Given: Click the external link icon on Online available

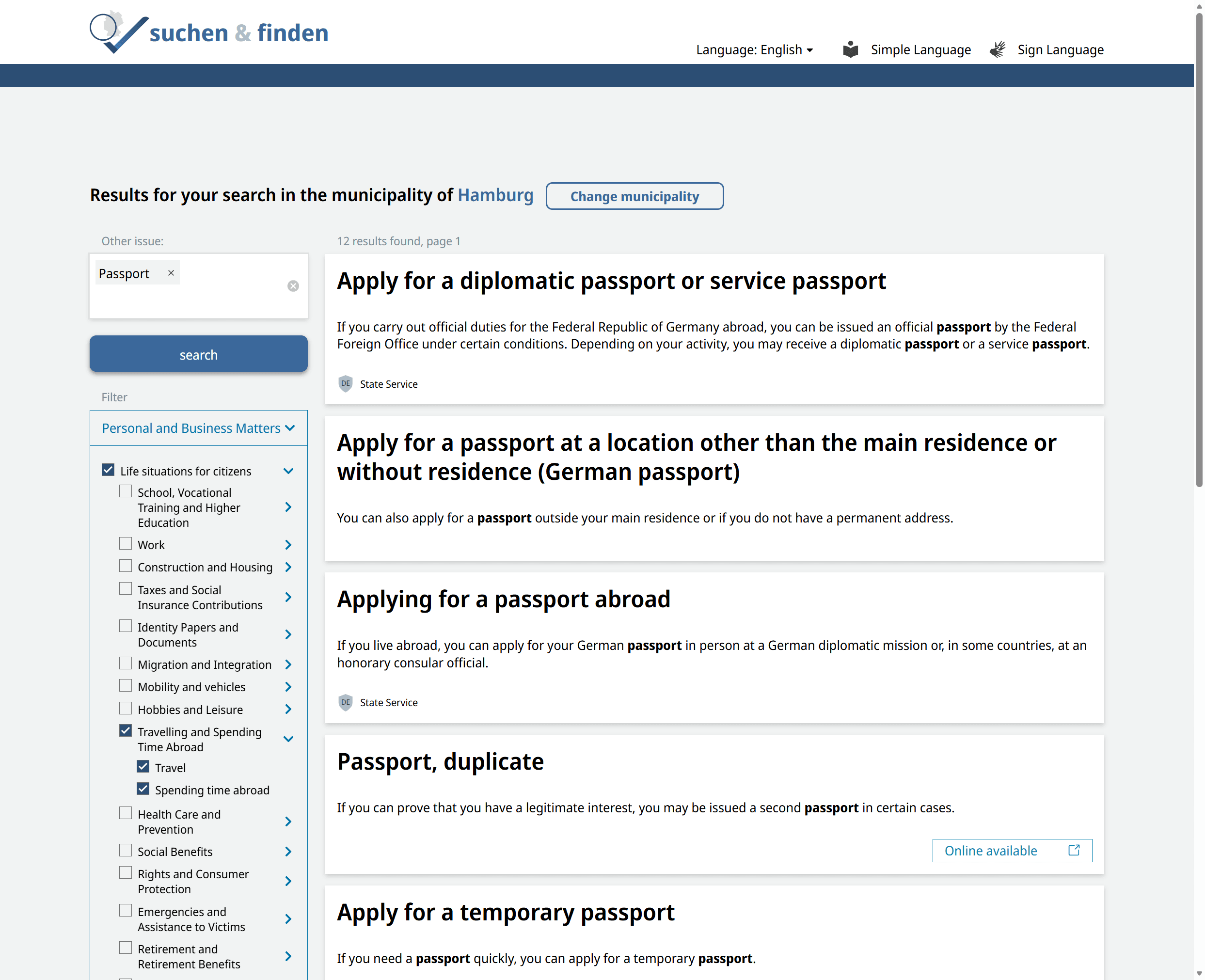Looking at the screenshot, I should click(1074, 850).
